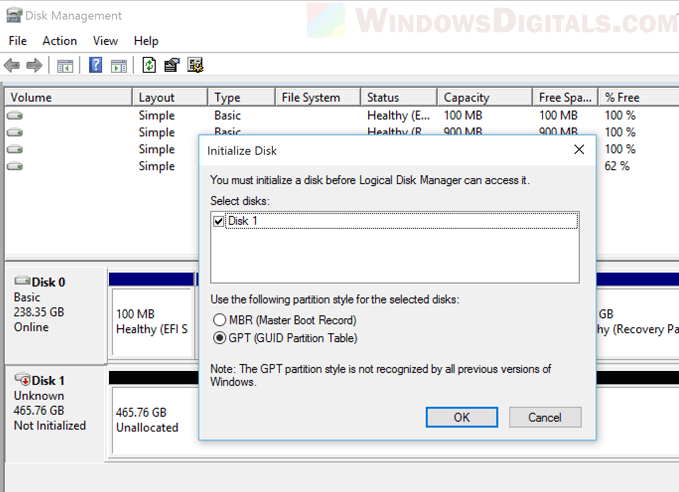Click OK in Initialize Disk dialog
The image size is (679, 492).
pyautogui.click(x=462, y=417)
